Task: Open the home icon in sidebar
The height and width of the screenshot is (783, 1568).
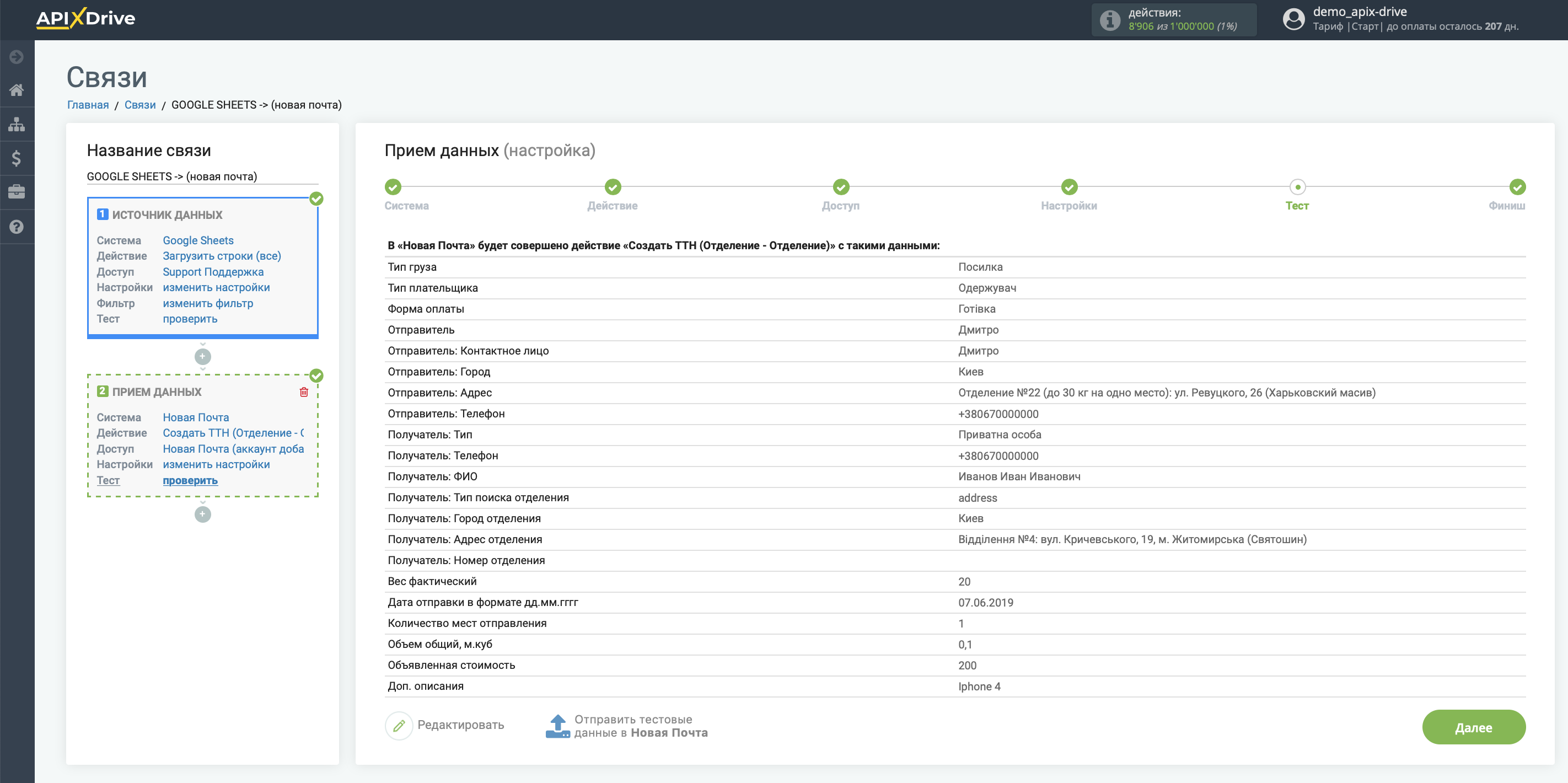Action: (17, 90)
